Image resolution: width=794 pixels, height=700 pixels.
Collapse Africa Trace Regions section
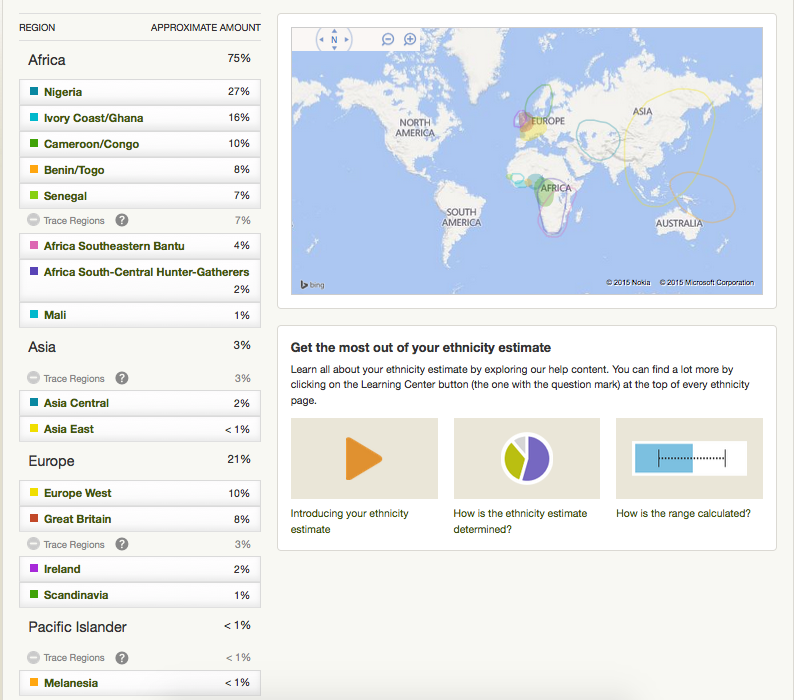click(33, 220)
